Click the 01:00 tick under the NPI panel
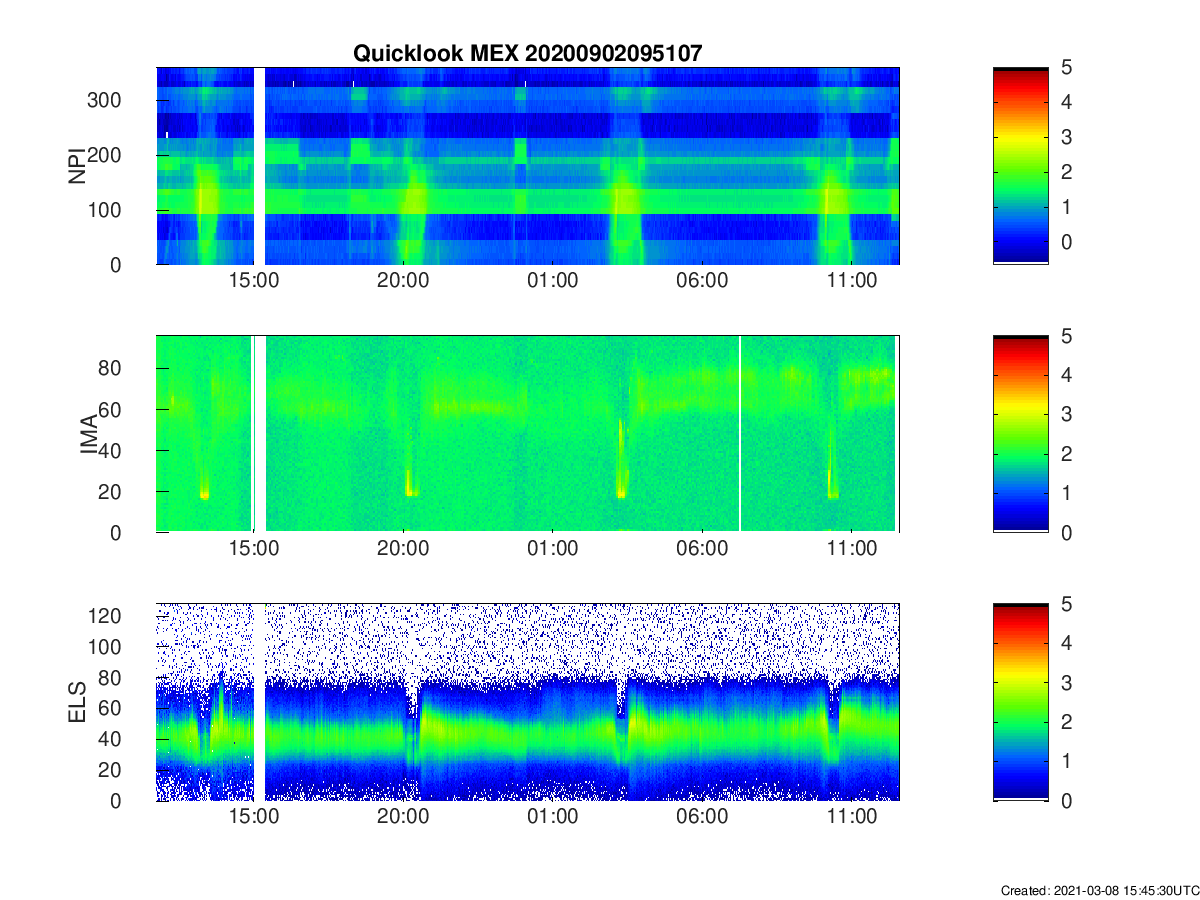The image size is (1200, 900). (x=552, y=282)
